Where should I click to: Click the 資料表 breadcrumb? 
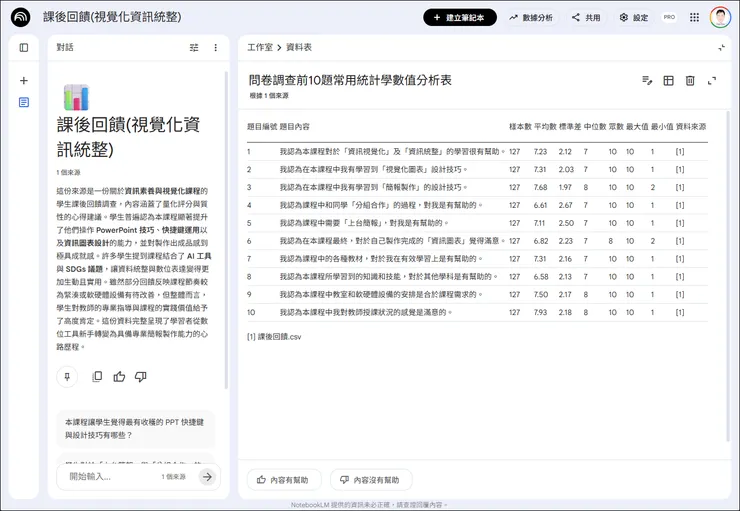(299, 47)
